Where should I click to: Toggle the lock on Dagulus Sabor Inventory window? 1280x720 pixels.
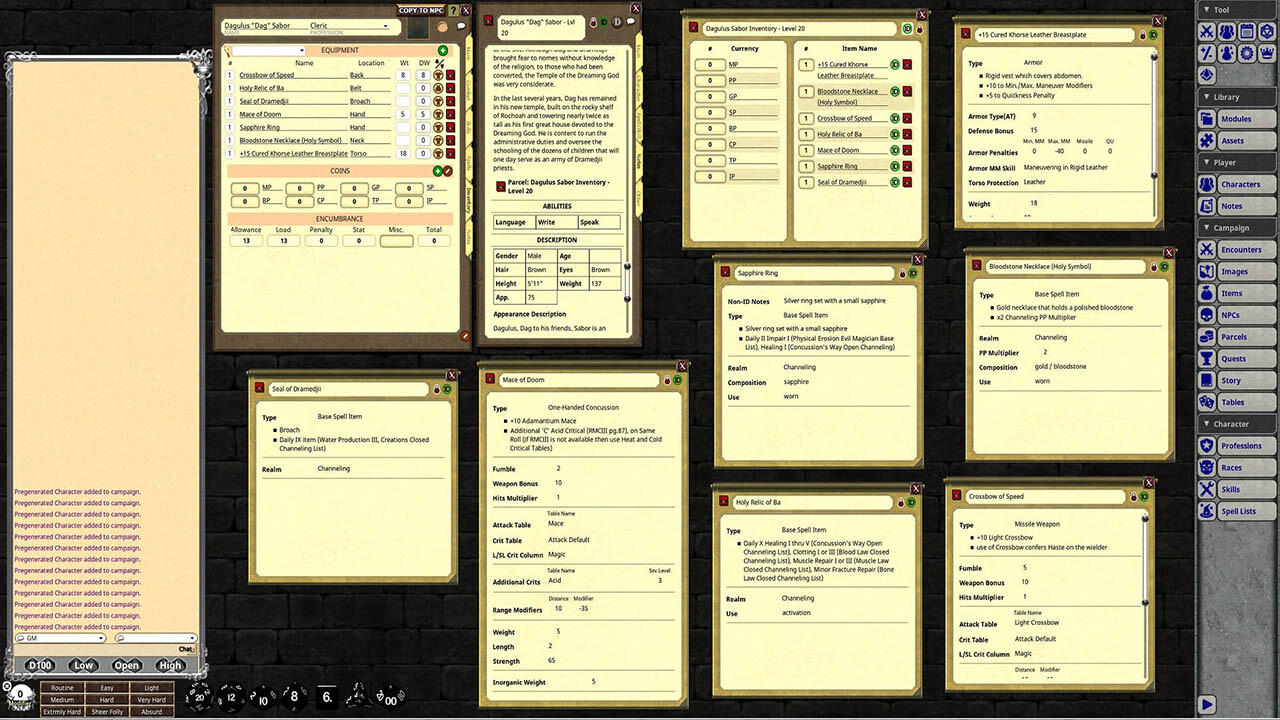pyautogui.click(x=920, y=28)
